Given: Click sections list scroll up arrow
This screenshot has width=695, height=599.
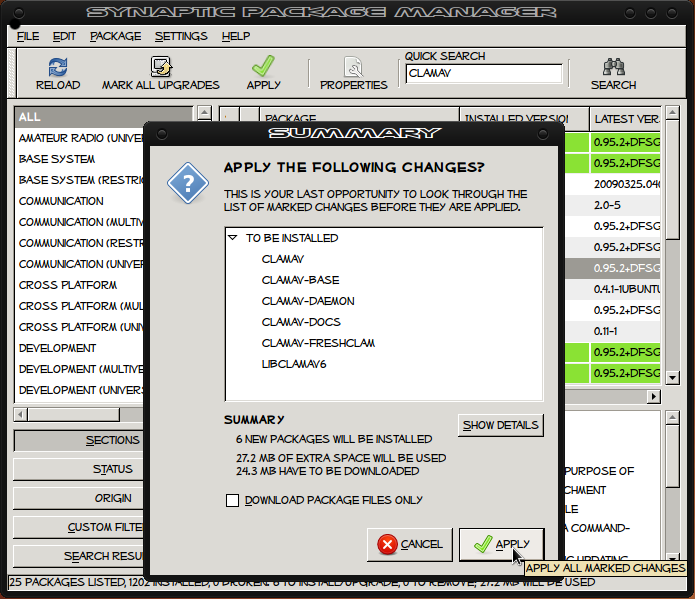Looking at the screenshot, I should pos(204,113).
